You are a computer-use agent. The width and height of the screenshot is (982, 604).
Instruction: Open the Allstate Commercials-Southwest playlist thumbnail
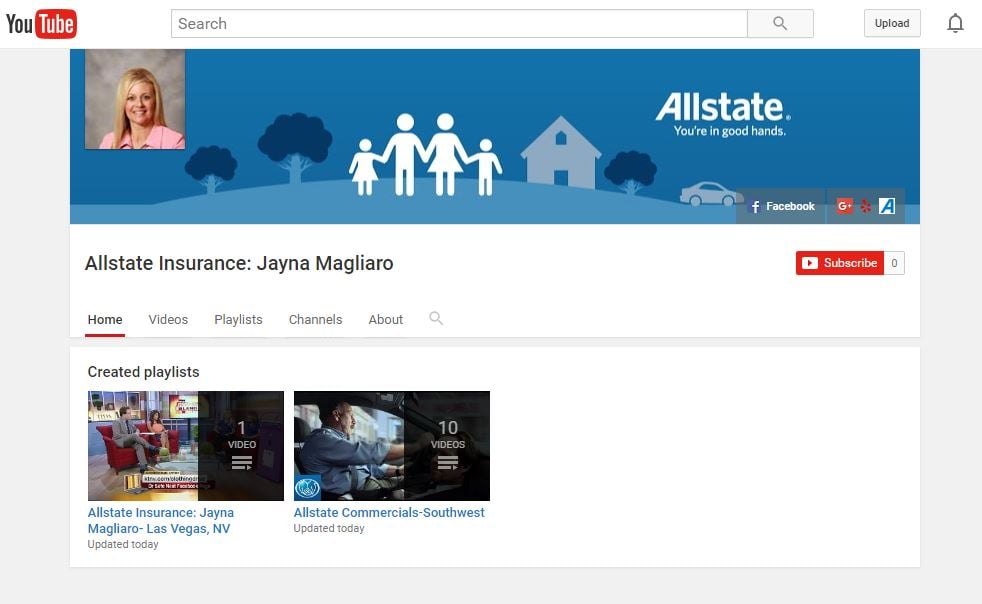click(392, 446)
